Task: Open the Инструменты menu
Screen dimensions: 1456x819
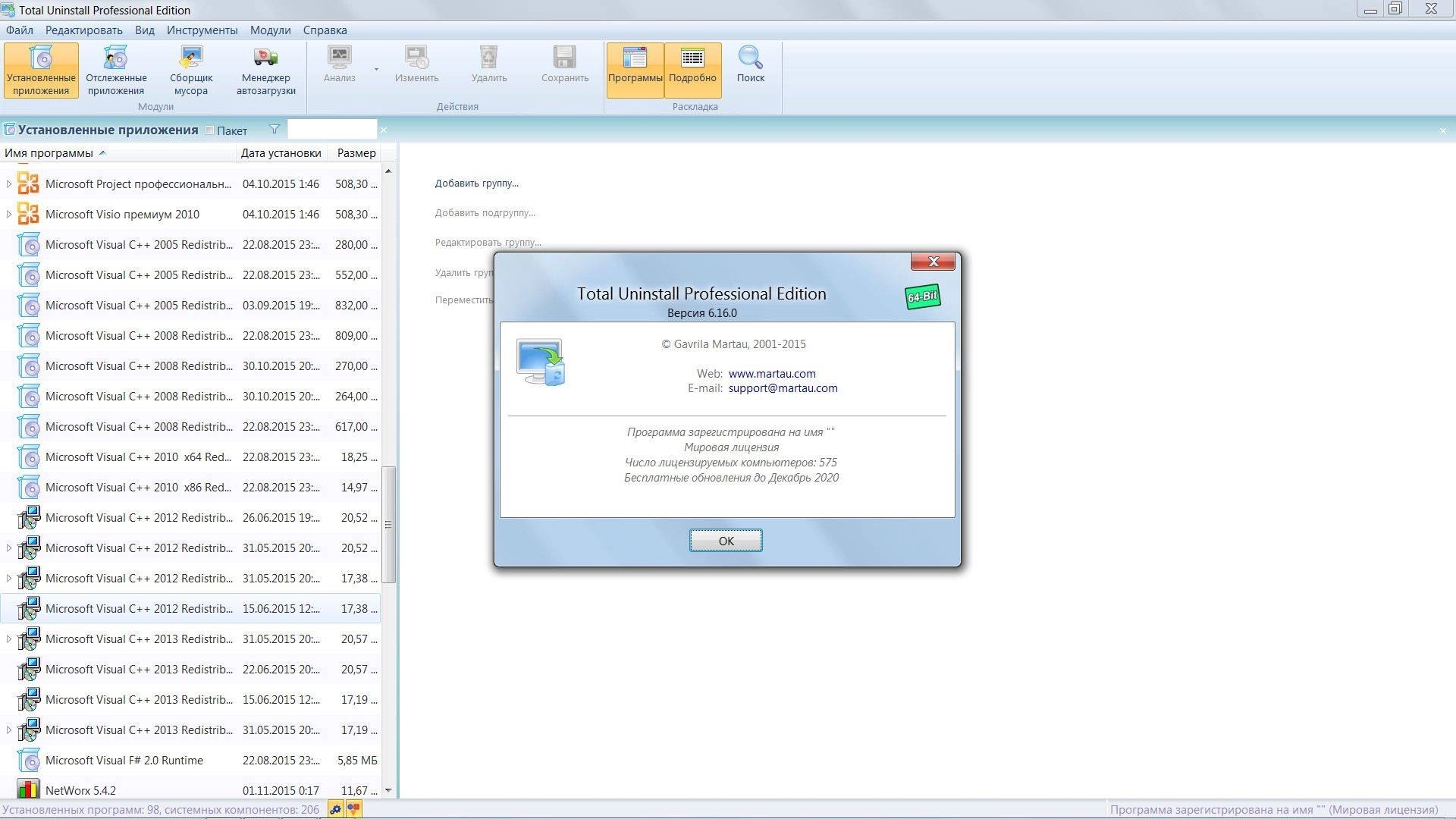Action: point(202,30)
